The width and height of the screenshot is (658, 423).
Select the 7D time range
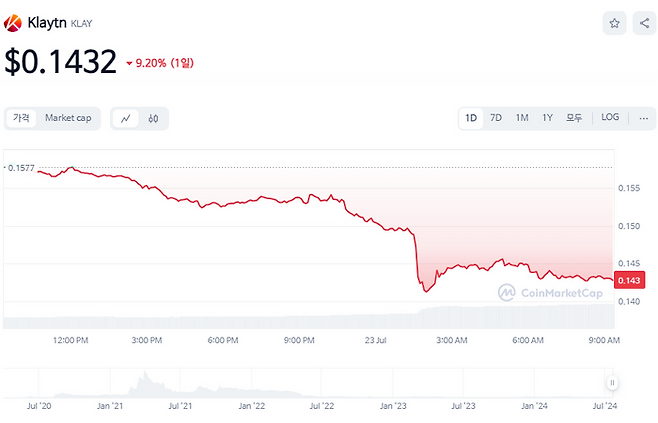pyautogui.click(x=496, y=118)
